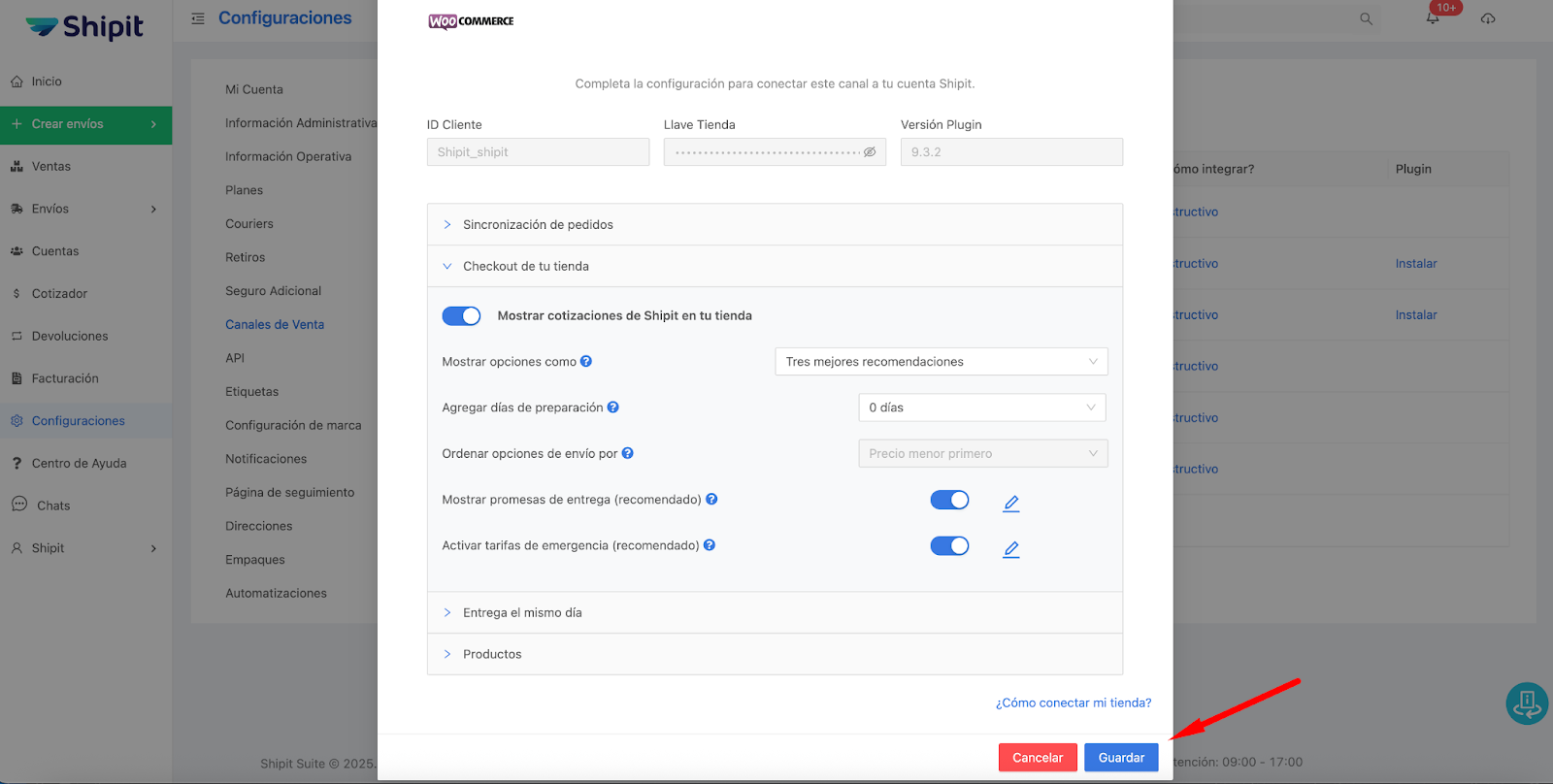This screenshot has width=1553, height=784.
Task: Toggle Mostrar cotizaciones de Shipit switch
Action: click(461, 316)
